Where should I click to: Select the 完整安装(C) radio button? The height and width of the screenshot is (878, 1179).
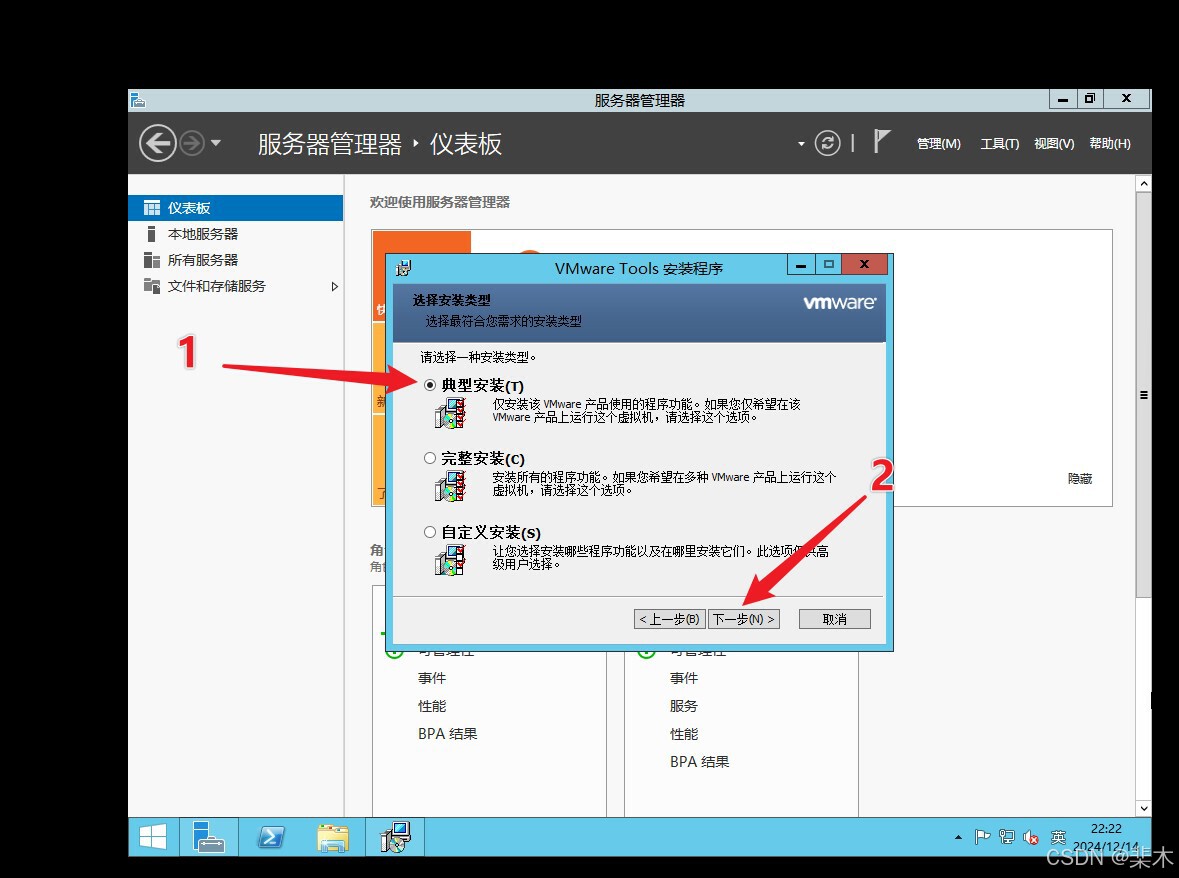pyautogui.click(x=429, y=458)
